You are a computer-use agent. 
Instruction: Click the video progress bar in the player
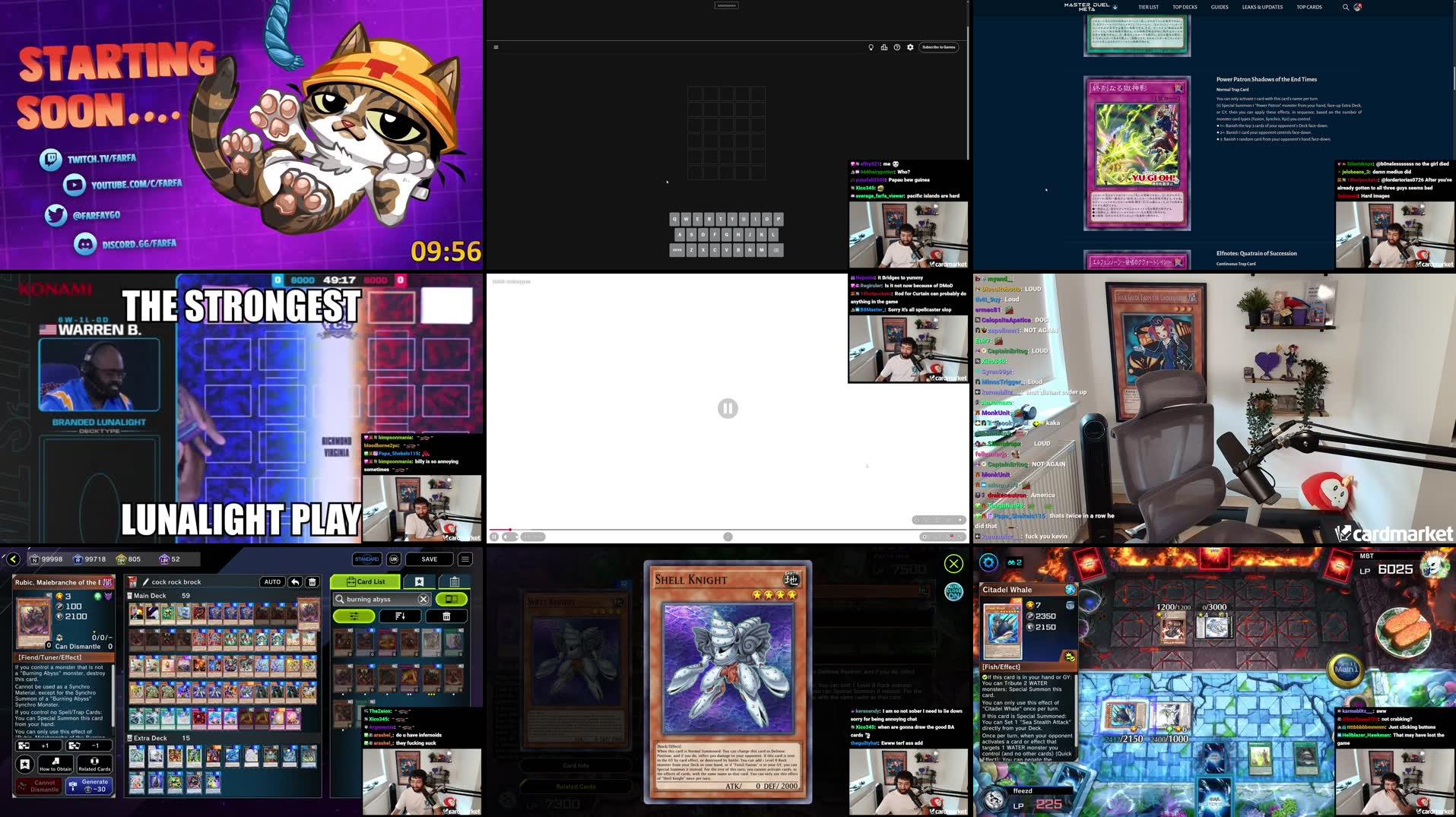click(x=730, y=529)
